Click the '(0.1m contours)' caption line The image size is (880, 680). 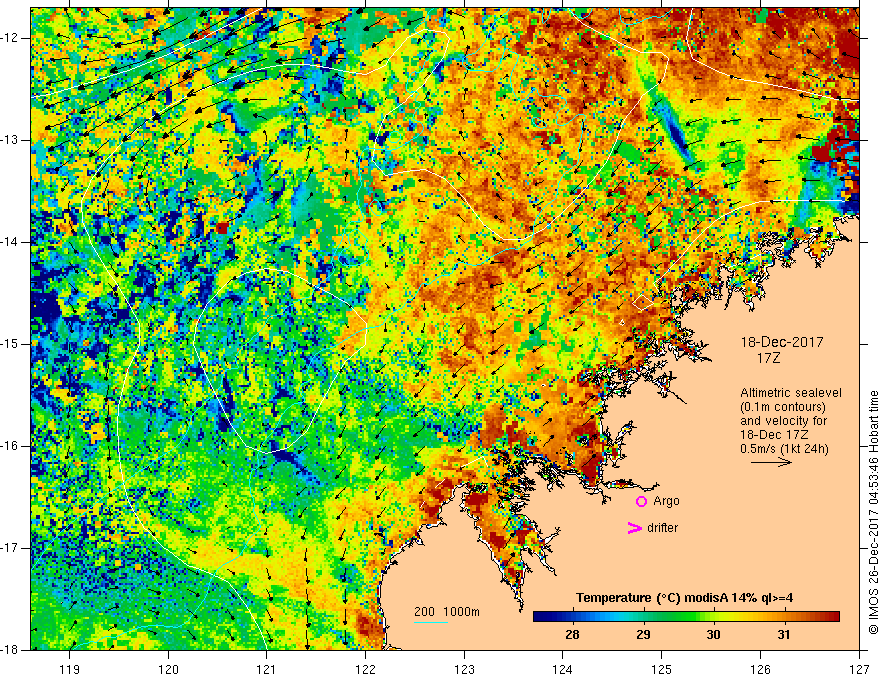[783, 407]
